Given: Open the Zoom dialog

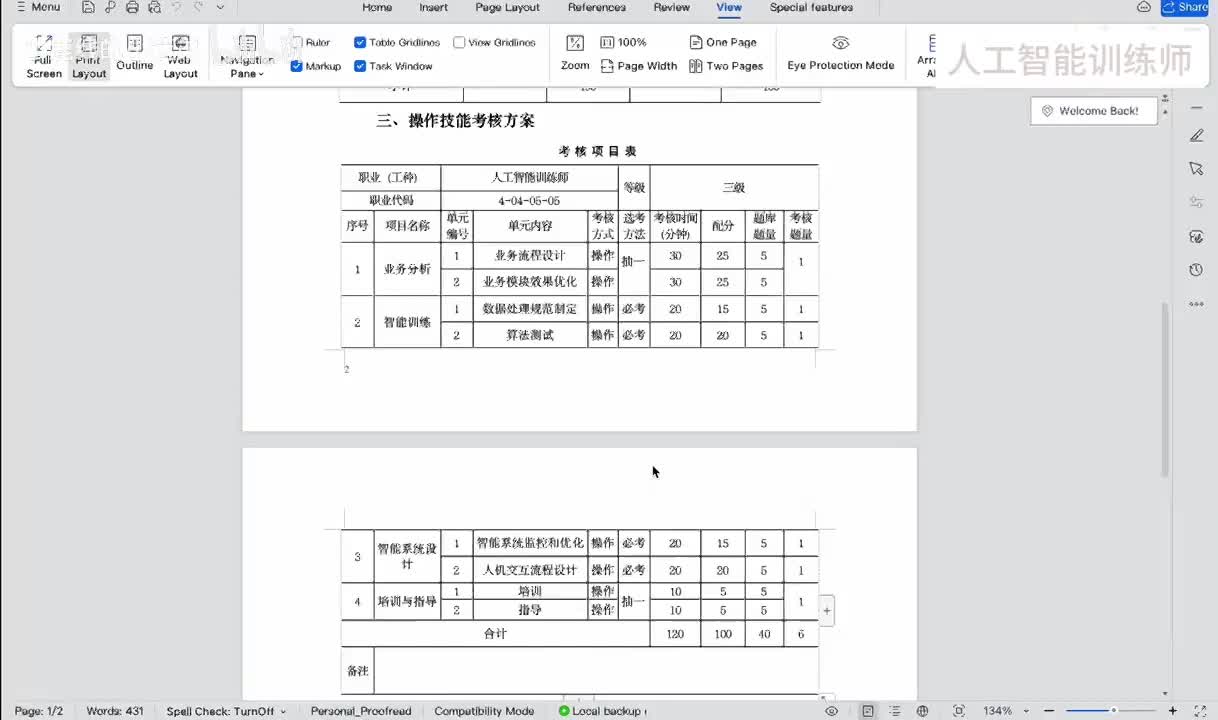Looking at the screenshot, I should pos(575,53).
